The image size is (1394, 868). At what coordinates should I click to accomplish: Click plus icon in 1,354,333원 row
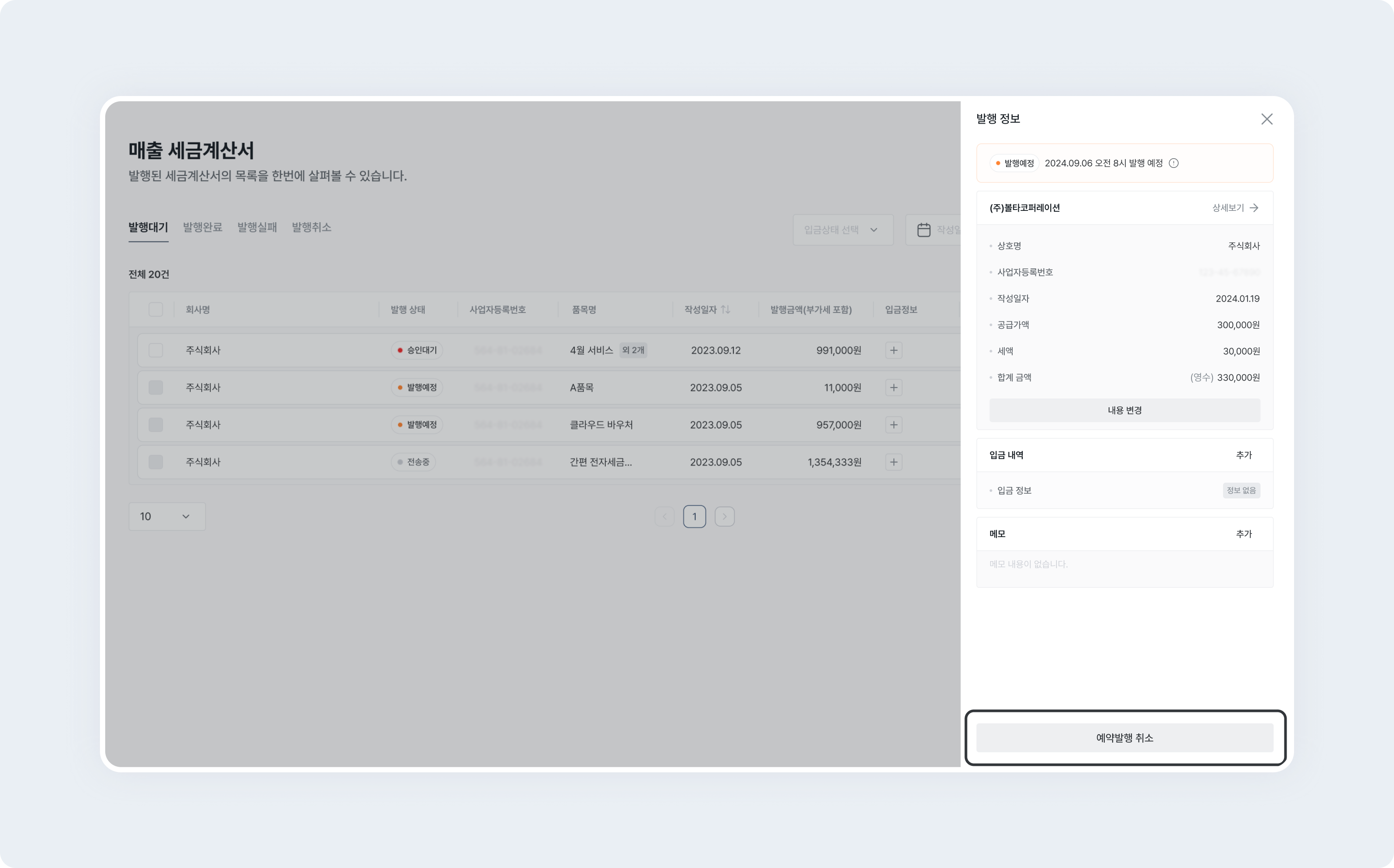(893, 462)
